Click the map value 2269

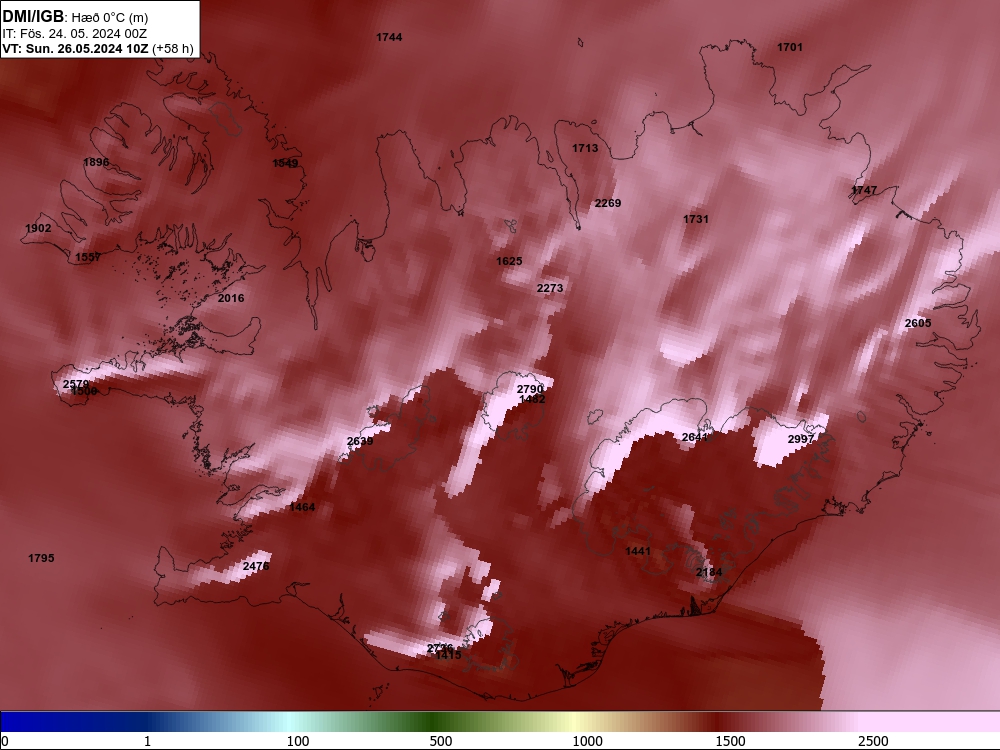coord(608,203)
